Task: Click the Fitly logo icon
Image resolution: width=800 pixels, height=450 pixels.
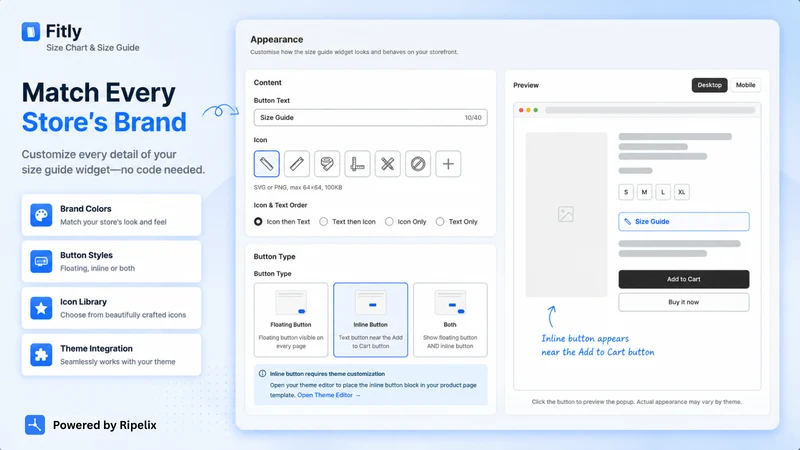Action: 31,32
